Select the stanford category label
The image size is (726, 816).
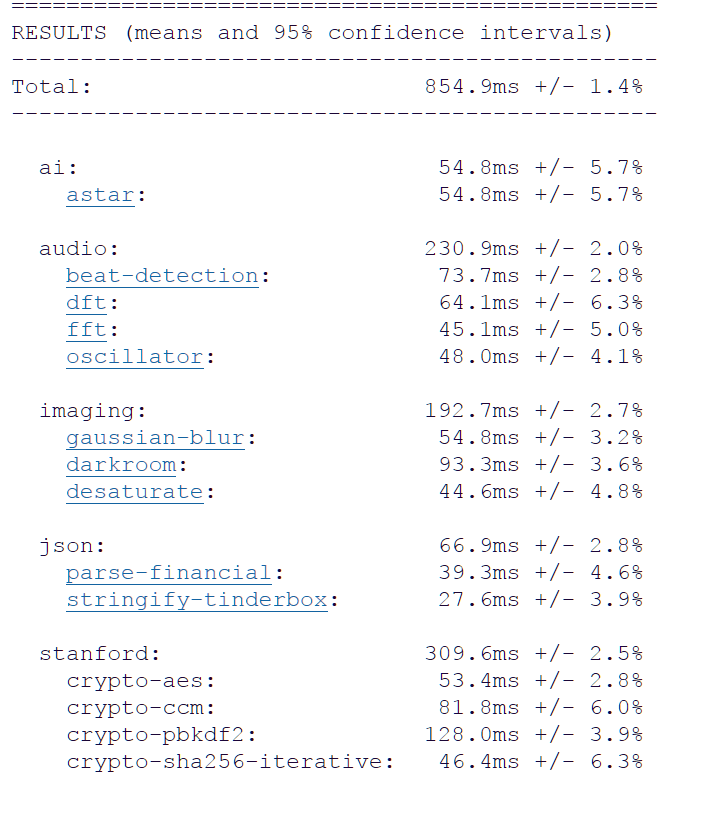[x=96, y=654]
